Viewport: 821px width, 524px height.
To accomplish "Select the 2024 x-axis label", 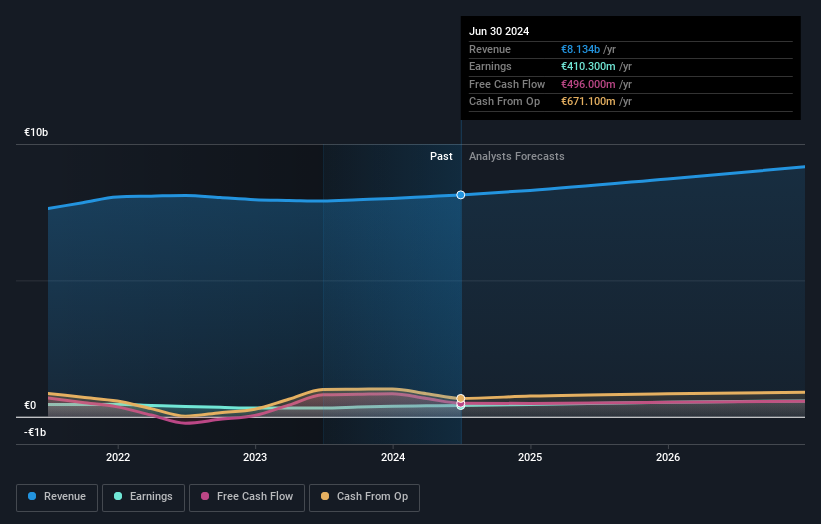I will pyautogui.click(x=393, y=457).
